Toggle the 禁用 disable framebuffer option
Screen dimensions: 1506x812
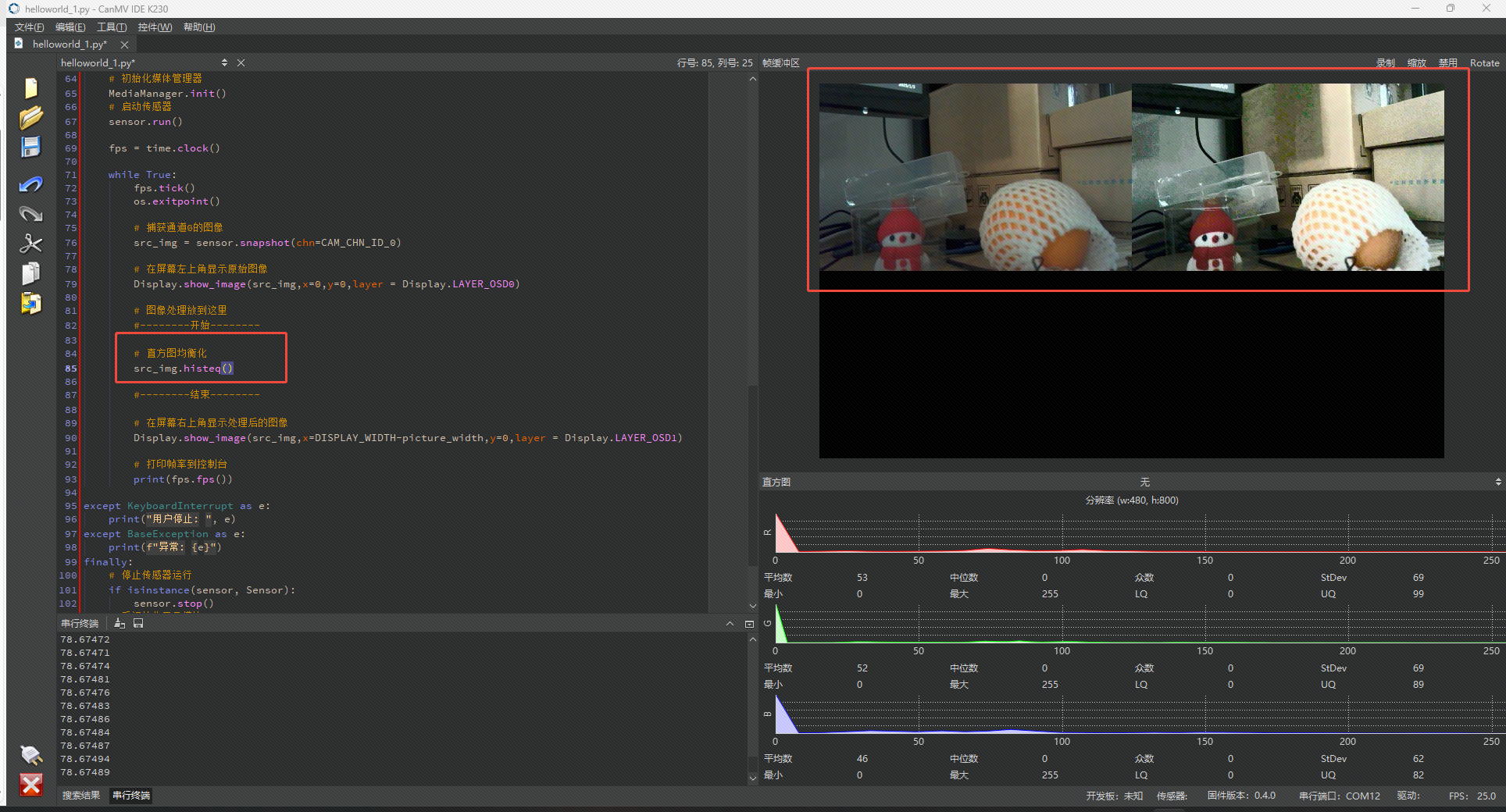coord(1447,63)
